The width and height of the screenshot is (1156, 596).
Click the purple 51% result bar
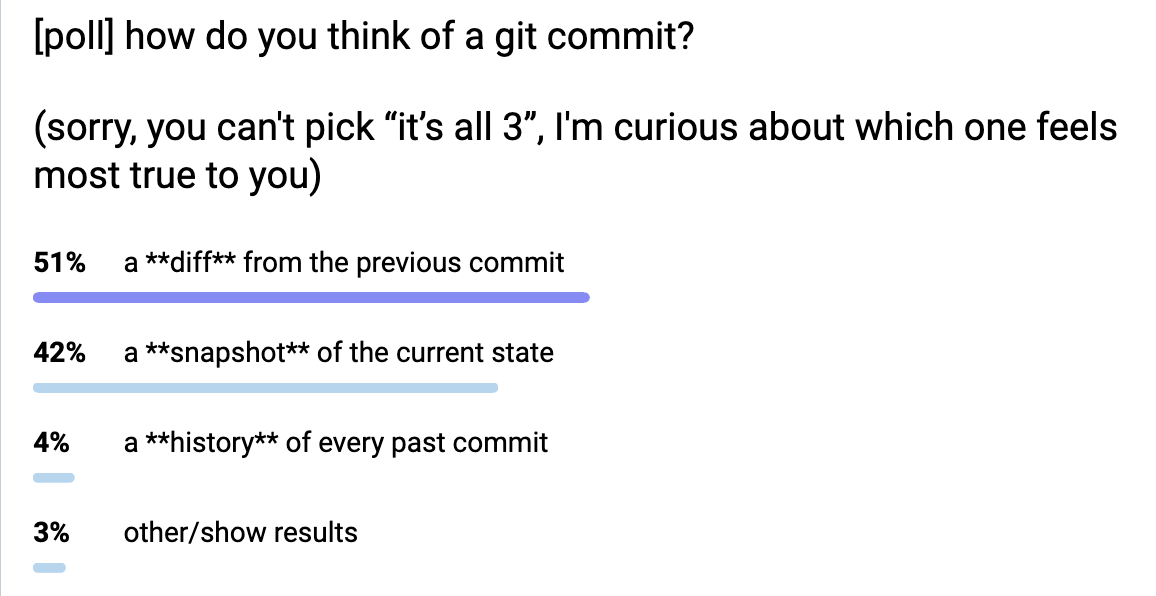pyautogui.click(x=311, y=297)
